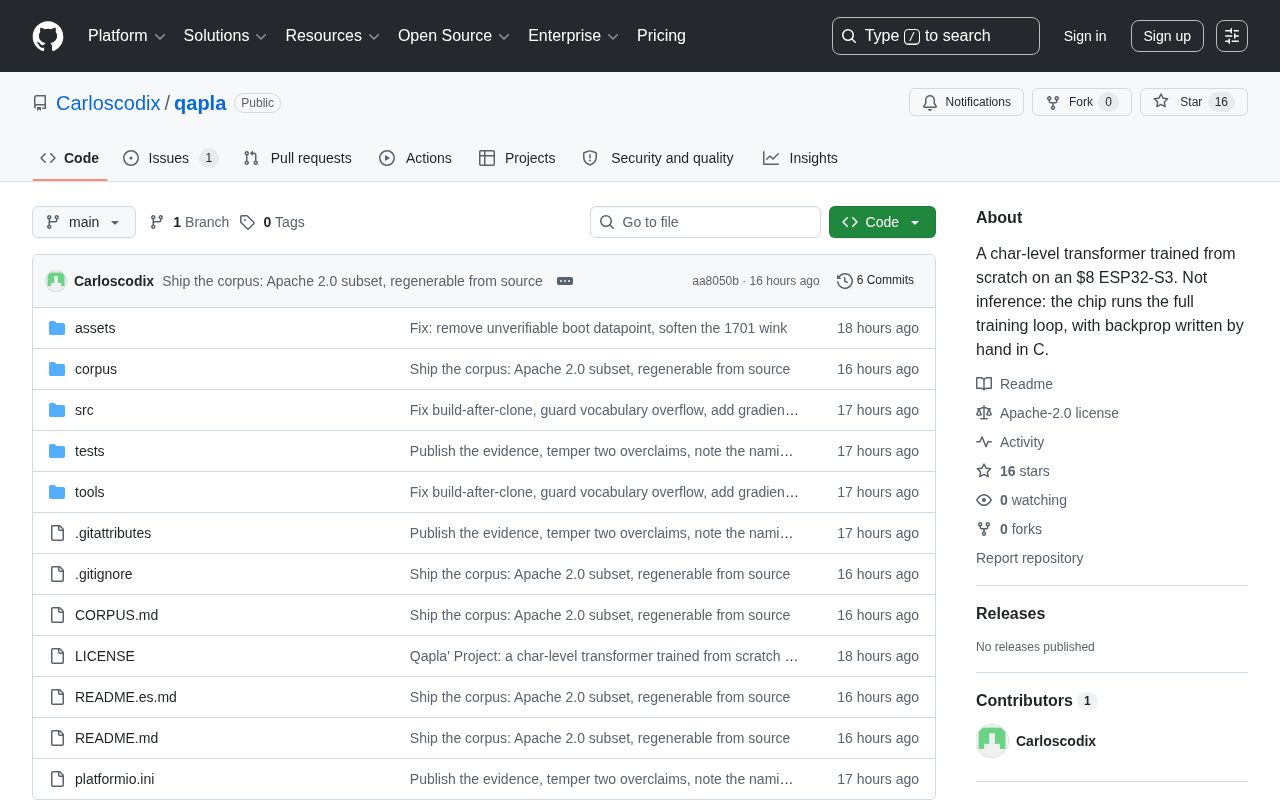Open the src folder name link
The width and height of the screenshot is (1280, 800).
[84, 410]
